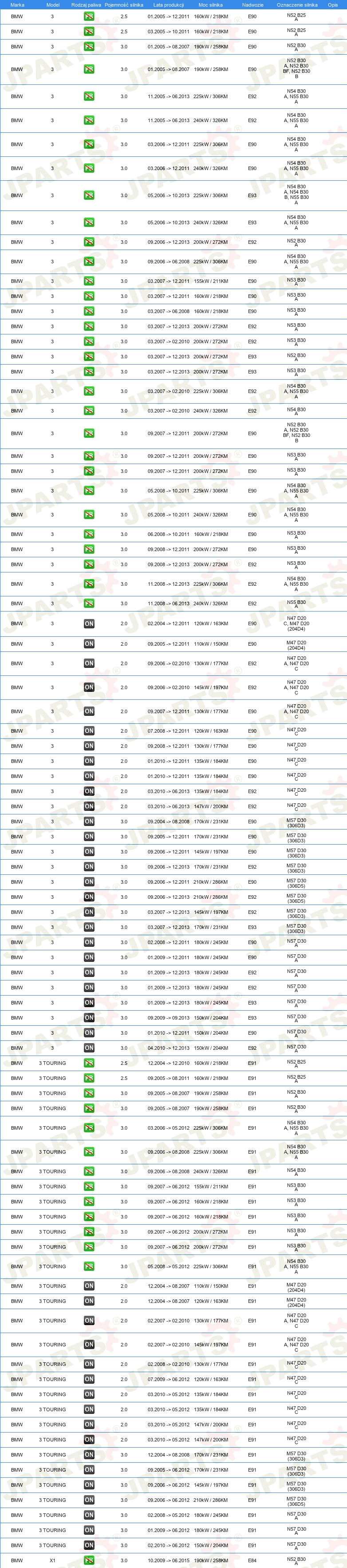The image size is (347, 1568).
Task: Click the E84 body code cell
Action: click(x=252, y=1560)
